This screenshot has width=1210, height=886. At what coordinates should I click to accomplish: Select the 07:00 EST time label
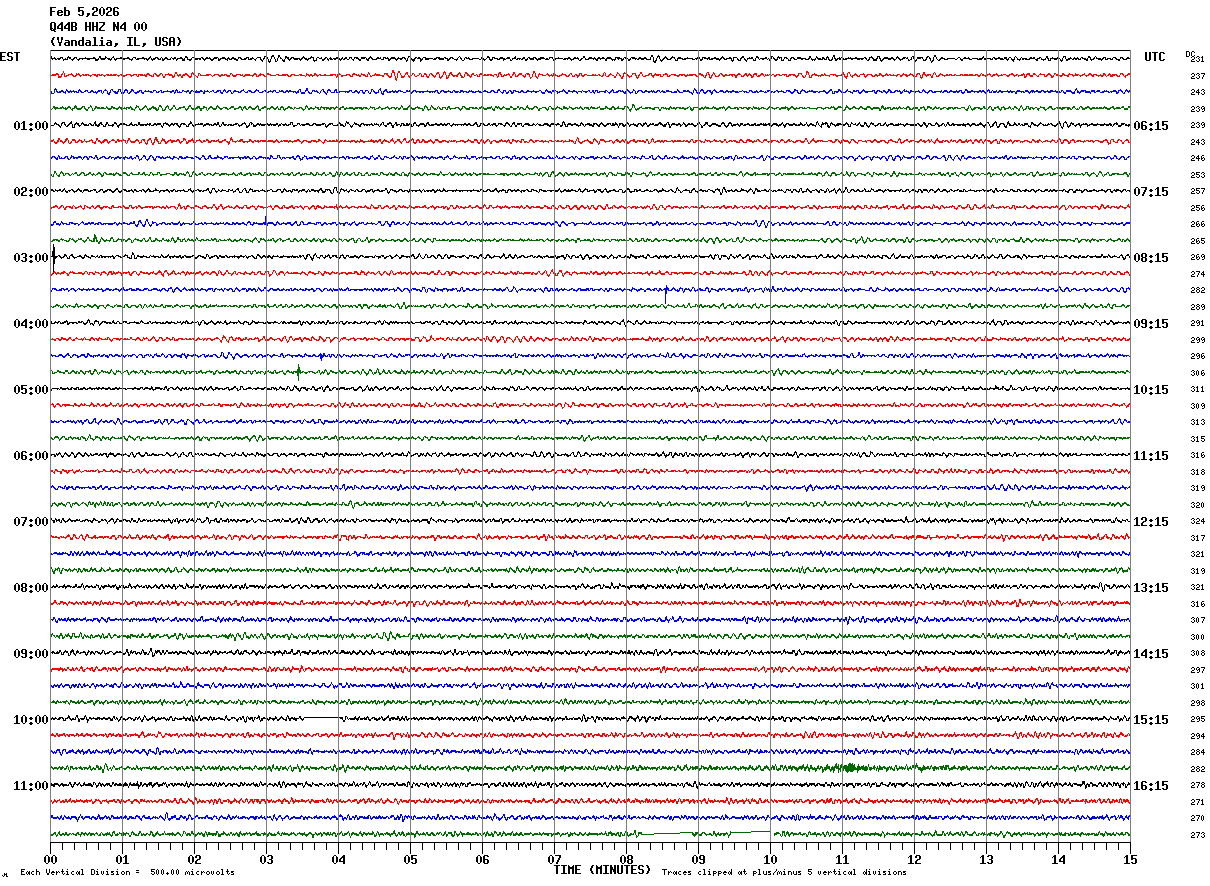pos(30,522)
